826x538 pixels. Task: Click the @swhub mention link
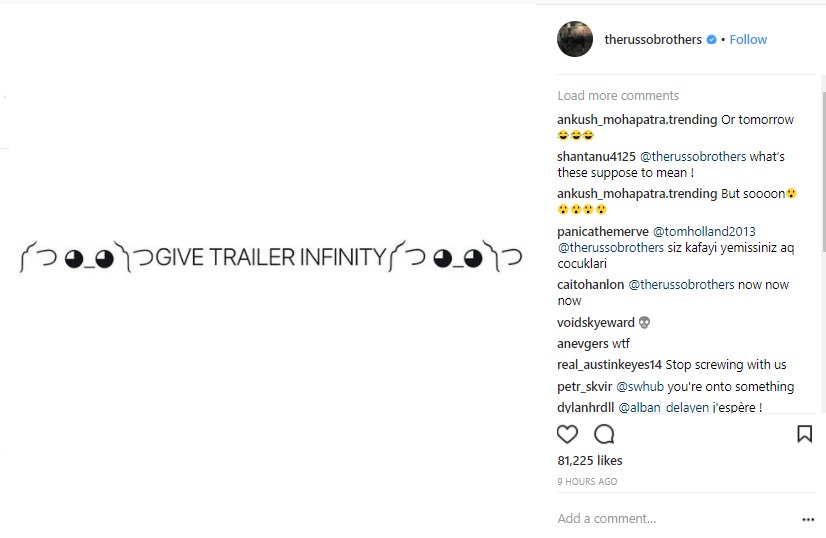(x=636, y=387)
